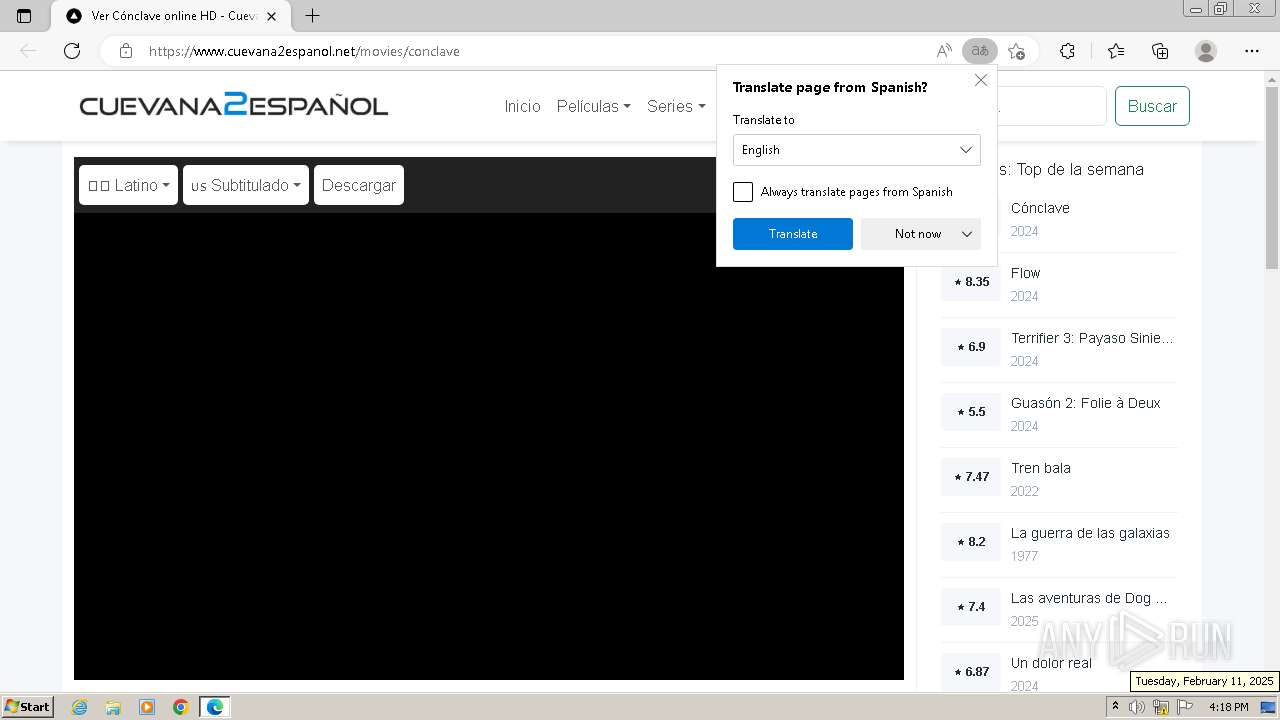
Task: Tick Always translate pages from Spanish
Action: (743, 192)
